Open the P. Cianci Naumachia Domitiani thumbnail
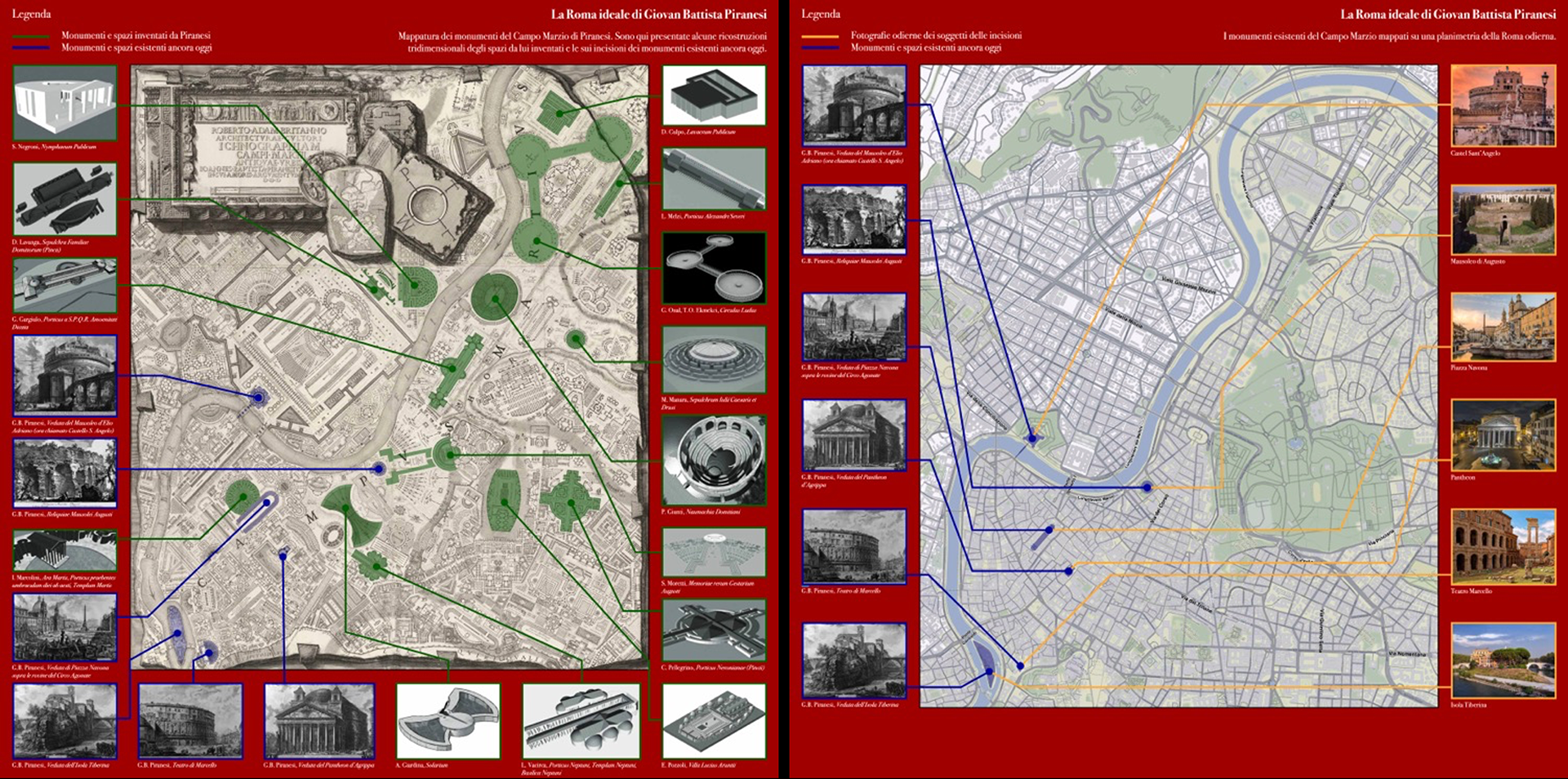Image resolution: width=1568 pixels, height=779 pixels. click(x=714, y=461)
